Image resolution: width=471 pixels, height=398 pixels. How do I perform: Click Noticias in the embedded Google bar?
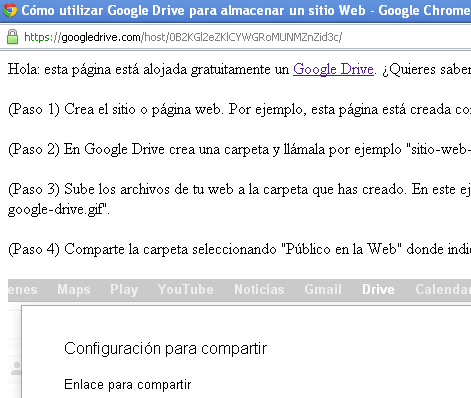click(259, 289)
